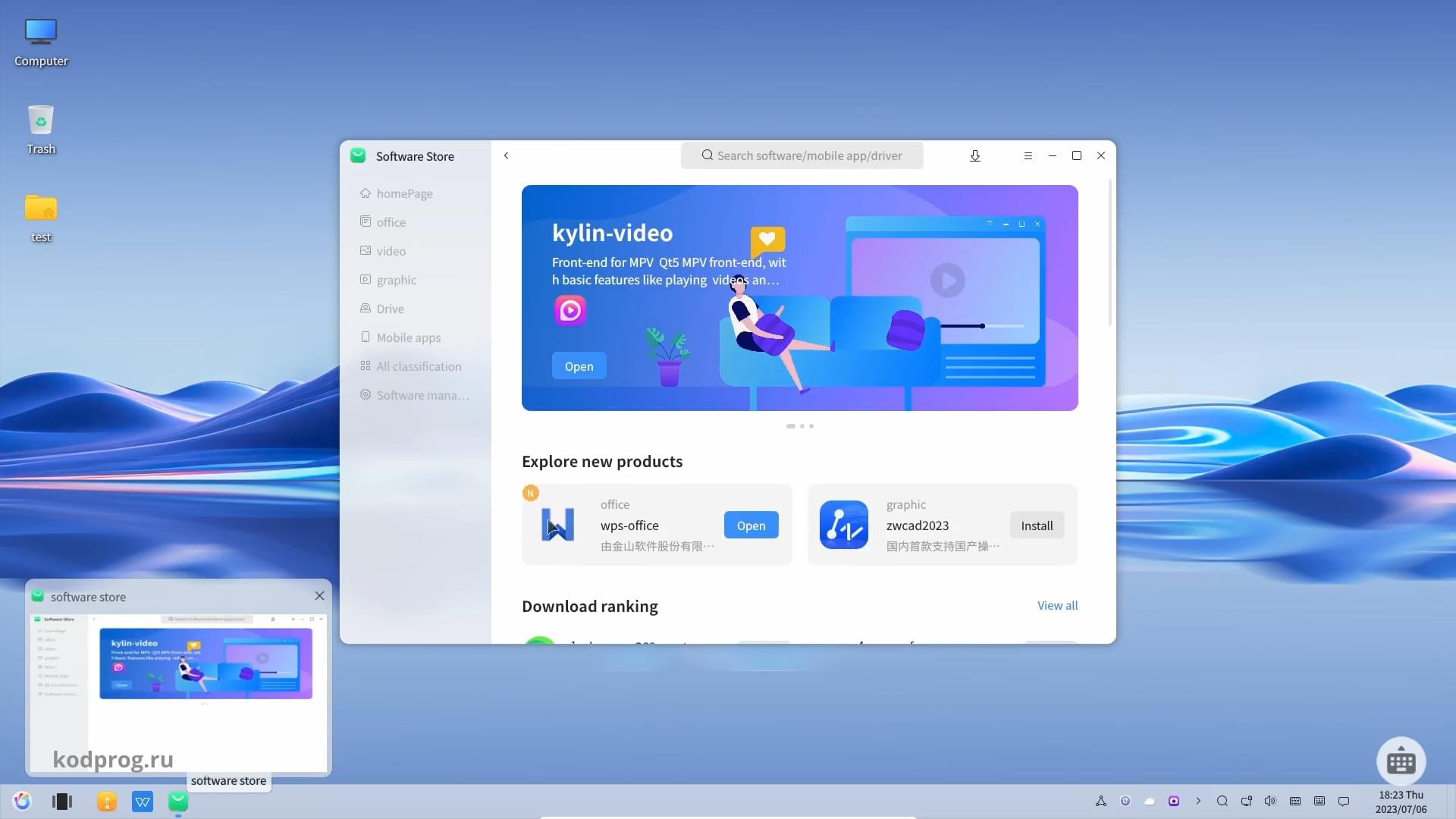View all download ranking
This screenshot has width=1456, height=819.
(x=1057, y=605)
